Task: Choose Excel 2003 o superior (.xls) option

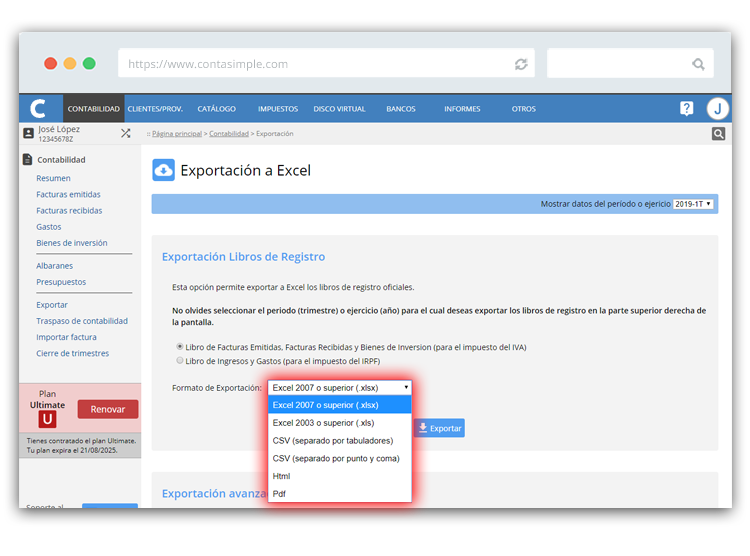Action: pos(324,423)
